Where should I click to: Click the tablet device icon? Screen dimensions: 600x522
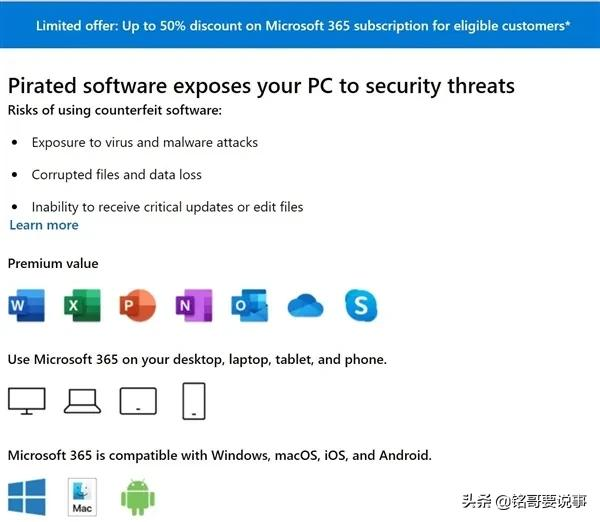pos(138,401)
